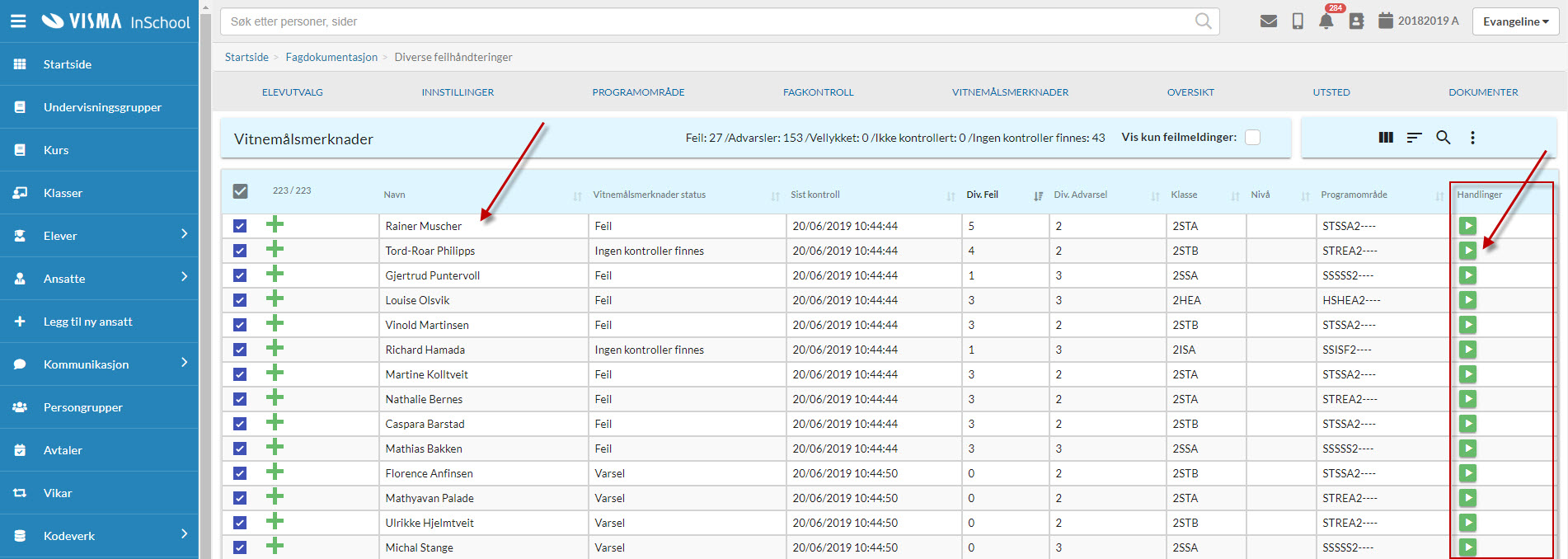Run green play action for Vinold Martinsen
This screenshot has height=559, width=1568.
(x=1467, y=325)
